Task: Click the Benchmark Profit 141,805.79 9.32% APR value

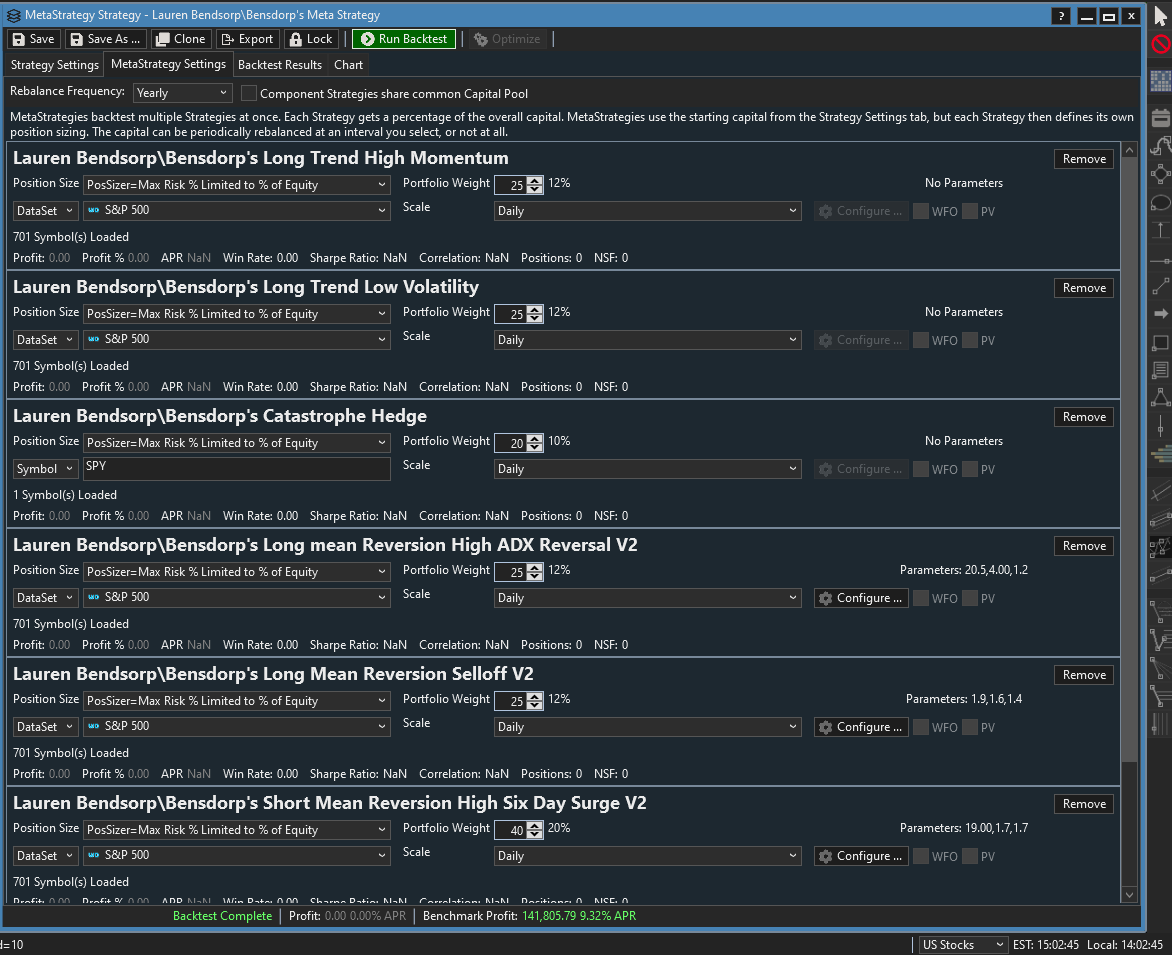Action: point(579,916)
